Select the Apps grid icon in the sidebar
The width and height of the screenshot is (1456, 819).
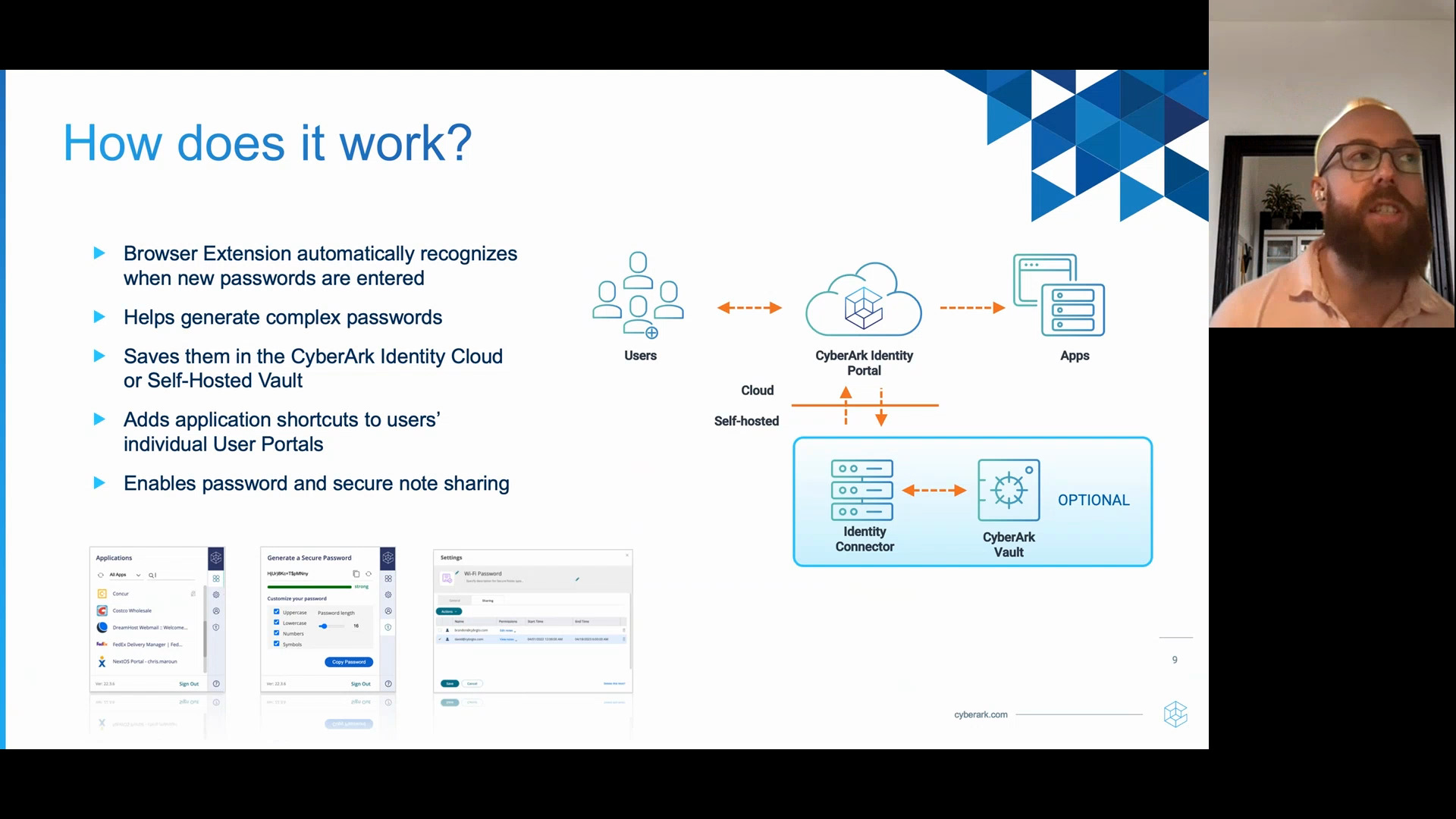[x=216, y=579]
